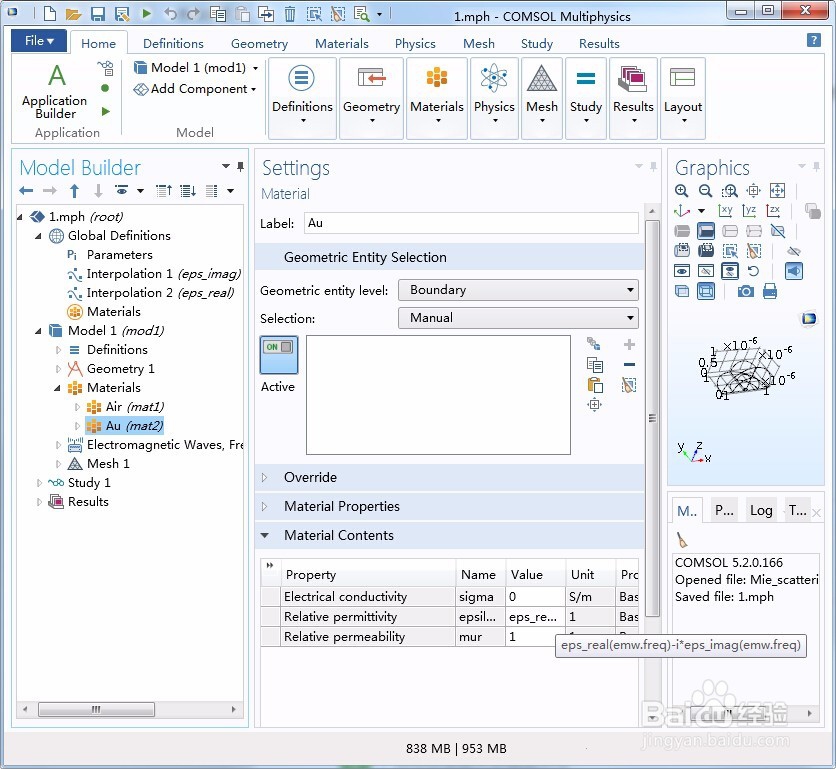Screen dimensions: 836x769
Task: Switch to the zx-plane view
Action: [773, 211]
